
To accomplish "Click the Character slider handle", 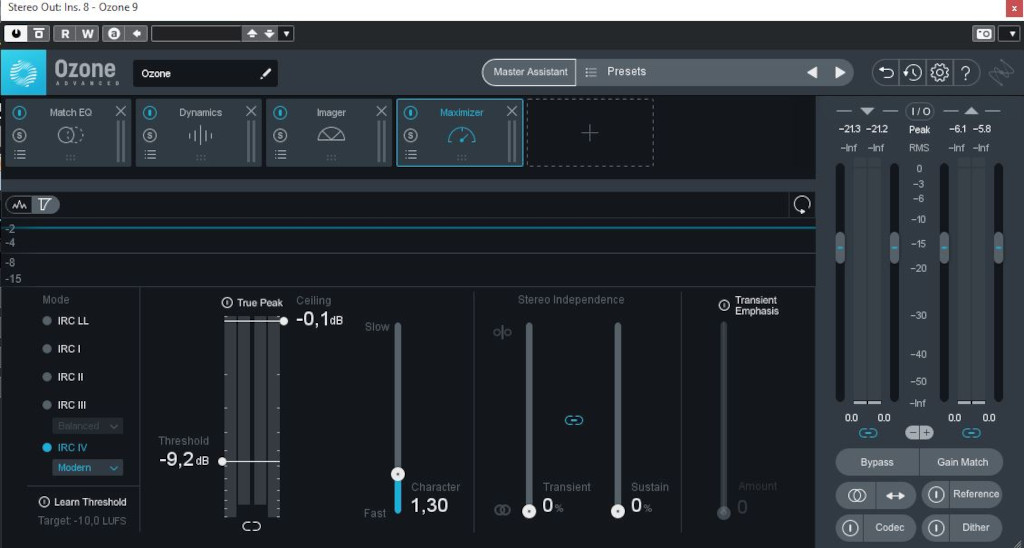I will [398, 474].
